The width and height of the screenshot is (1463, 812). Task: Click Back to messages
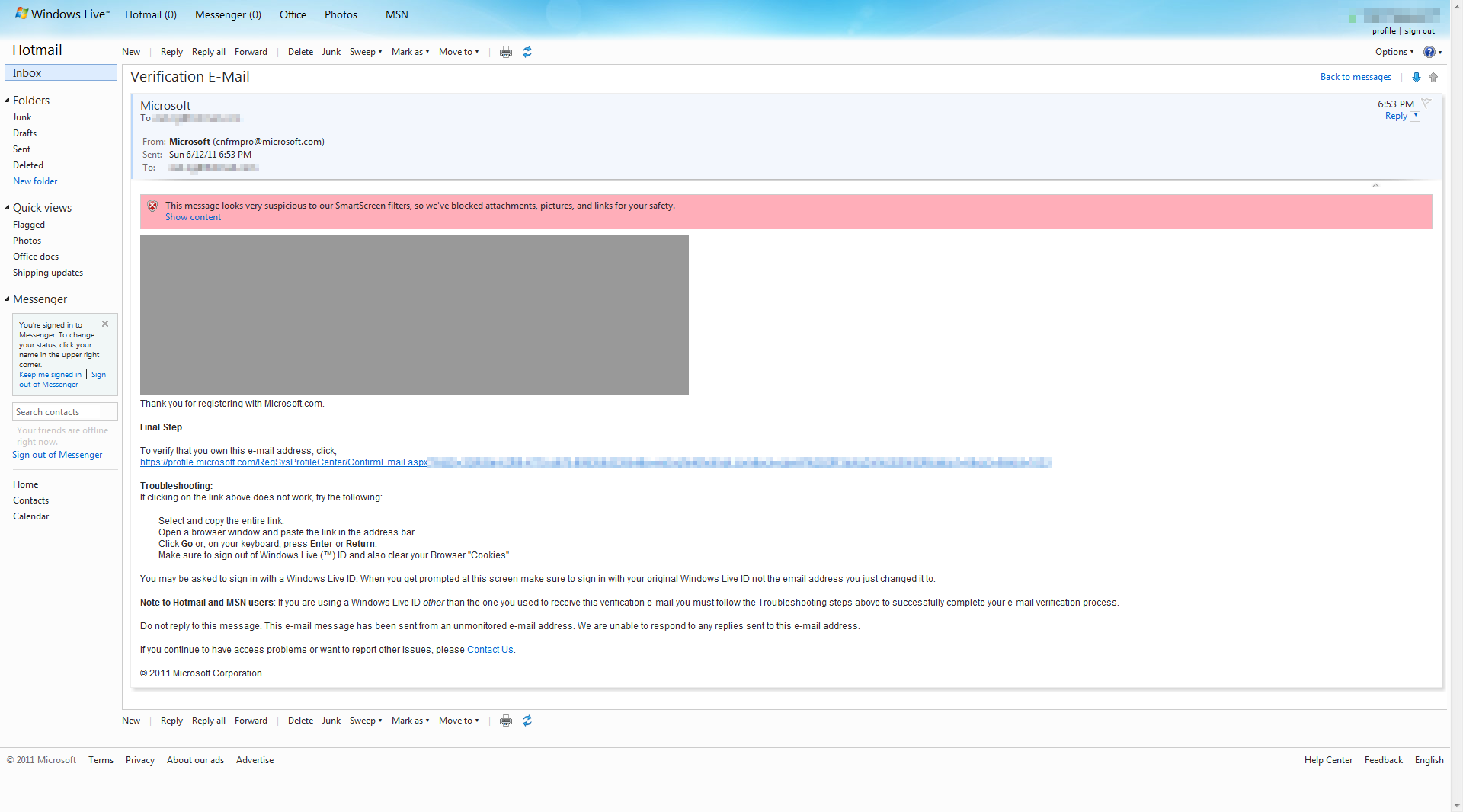pos(1356,77)
